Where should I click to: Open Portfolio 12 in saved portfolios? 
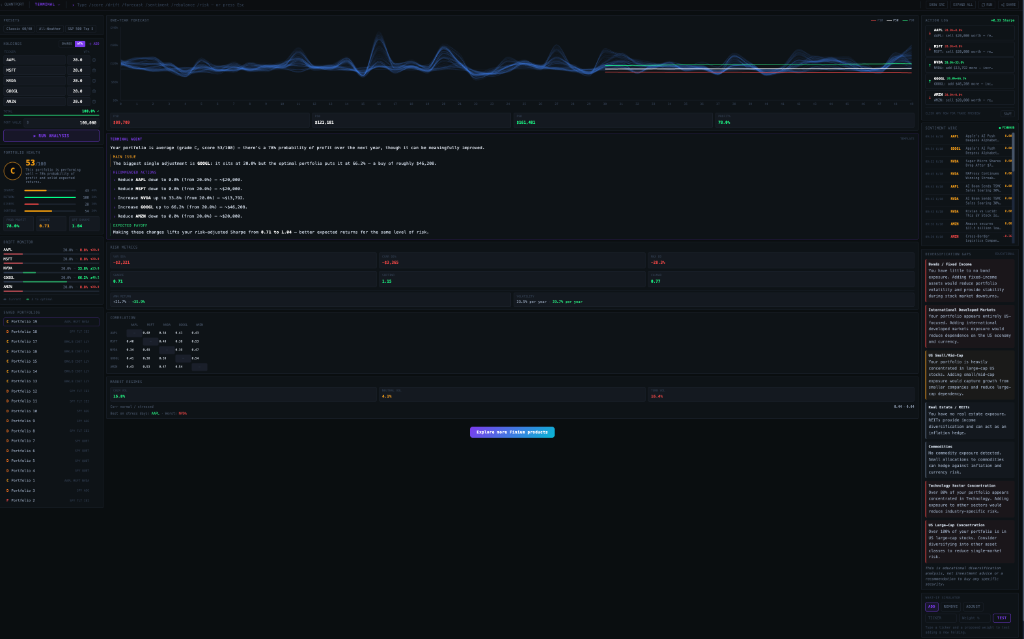tap(52, 391)
